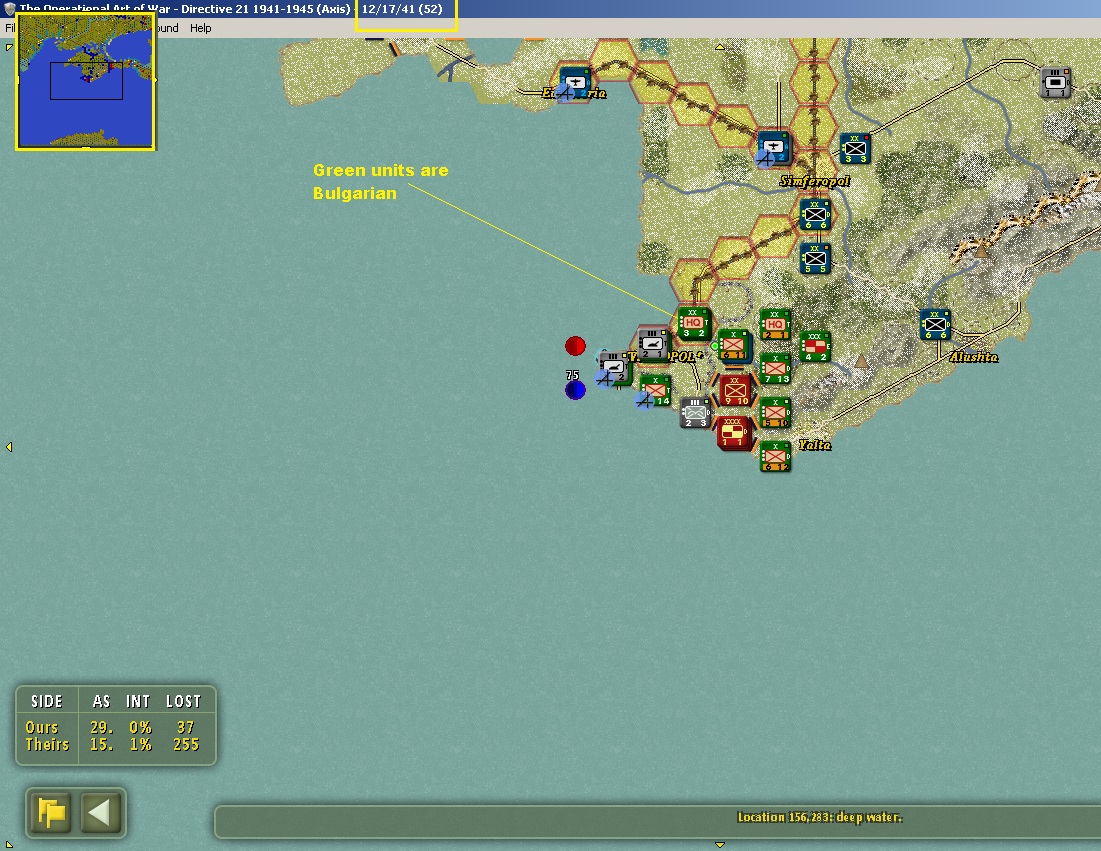1101x851 pixels.
Task: Click the AS column header
Action: (101, 701)
